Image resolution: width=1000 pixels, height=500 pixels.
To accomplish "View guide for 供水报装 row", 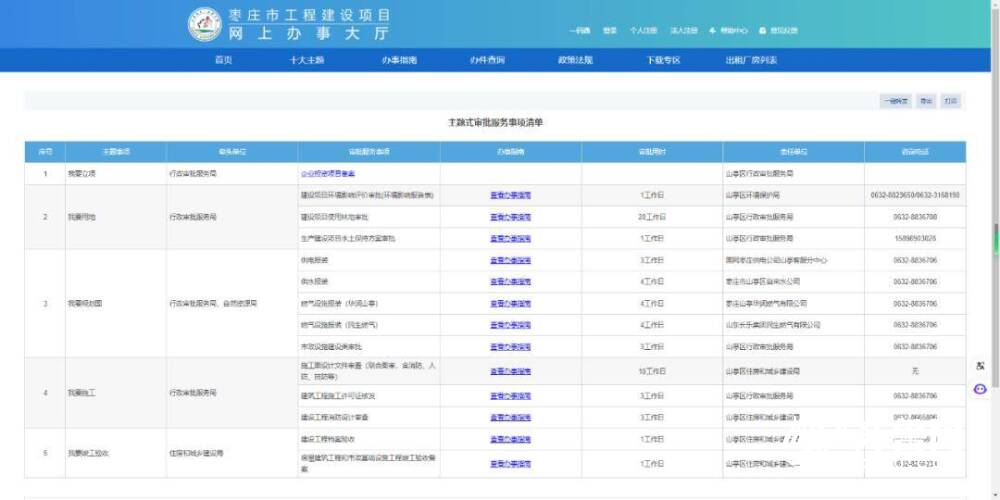I will [510, 282].
